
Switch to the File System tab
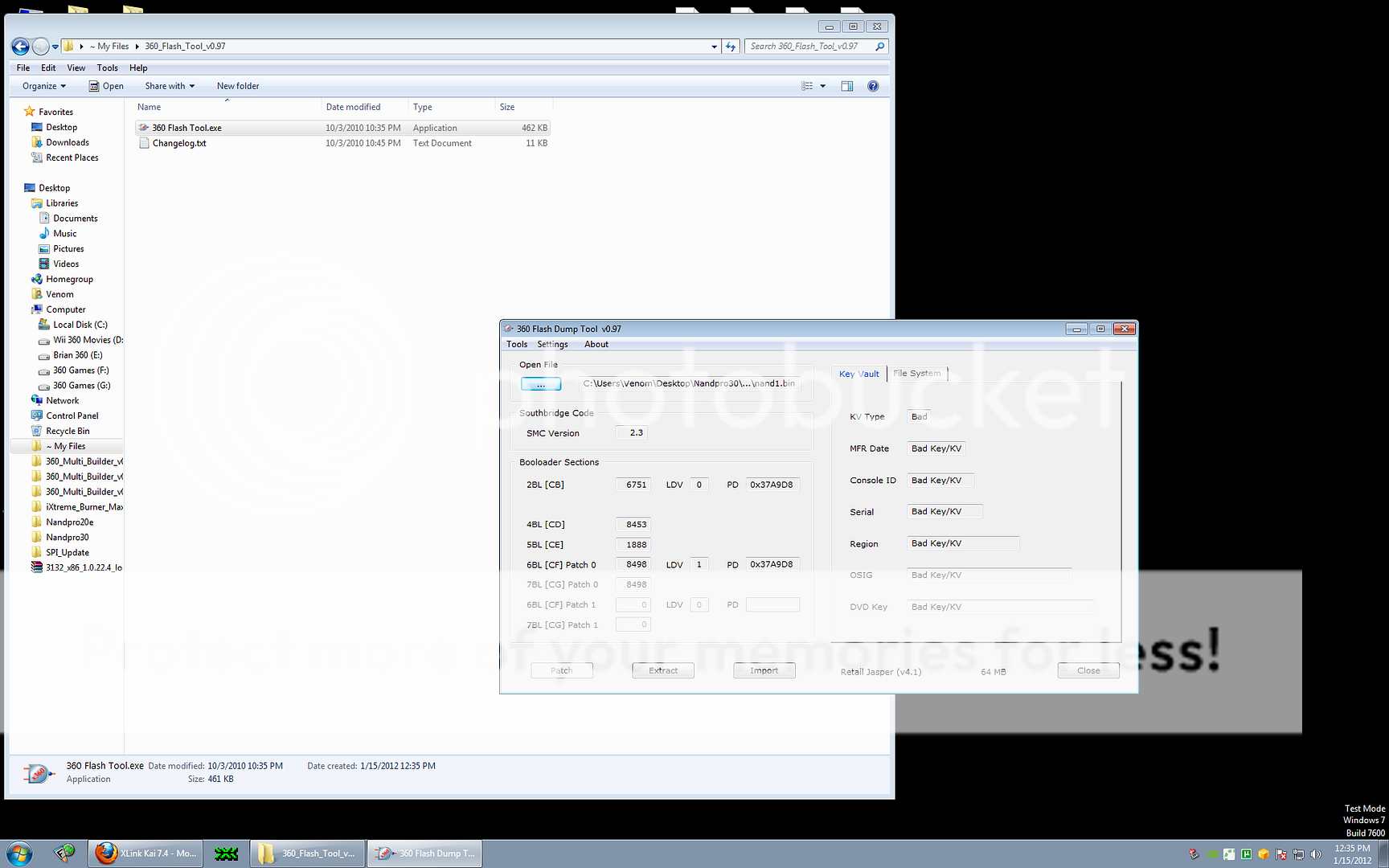(x=916, y=373)
